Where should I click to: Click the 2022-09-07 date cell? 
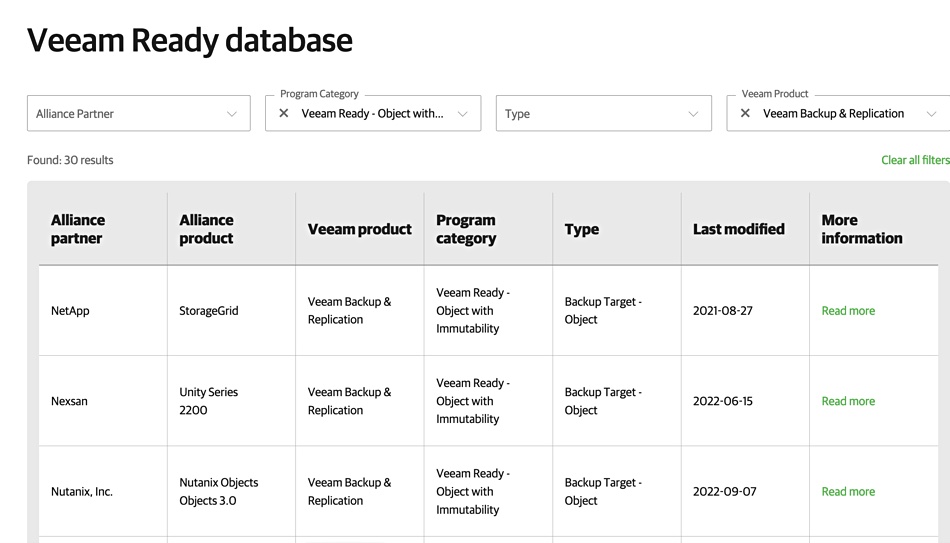pyautogui.click(x=745, y=491)
